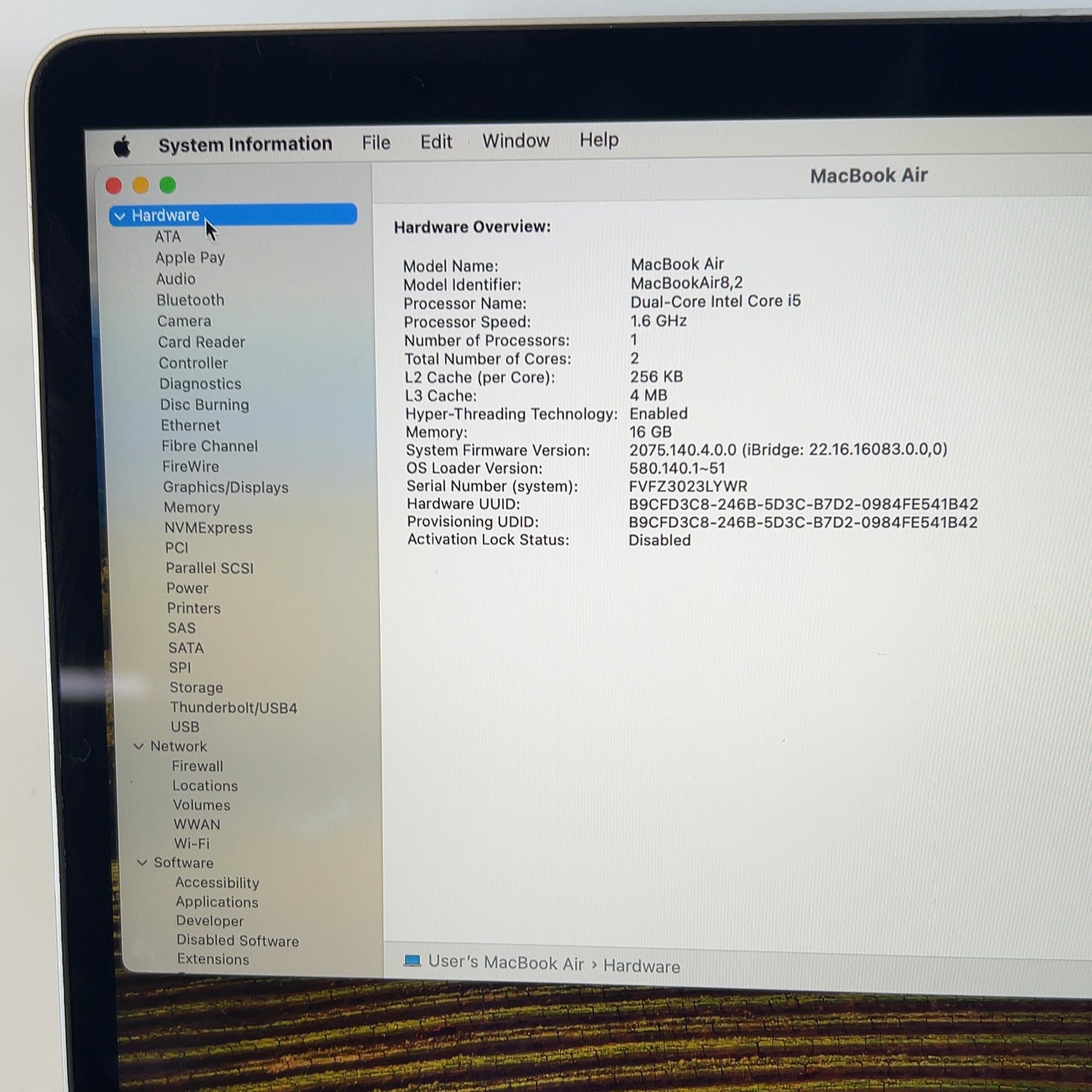1092x1092 pixels.
Task: Select Diagnostics in the sidebar
Action: (x=200, y=384)
